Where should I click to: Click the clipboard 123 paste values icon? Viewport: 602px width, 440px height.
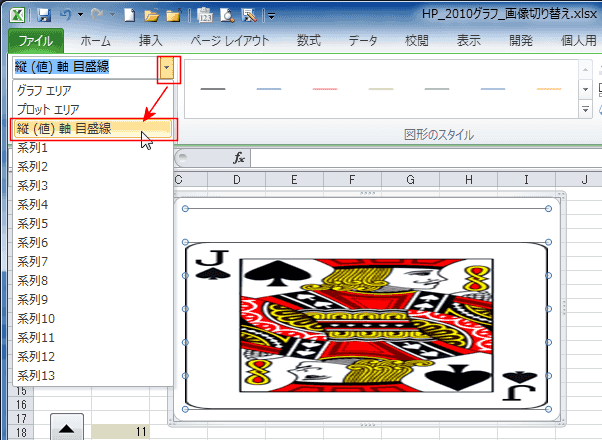coord(205,15)
